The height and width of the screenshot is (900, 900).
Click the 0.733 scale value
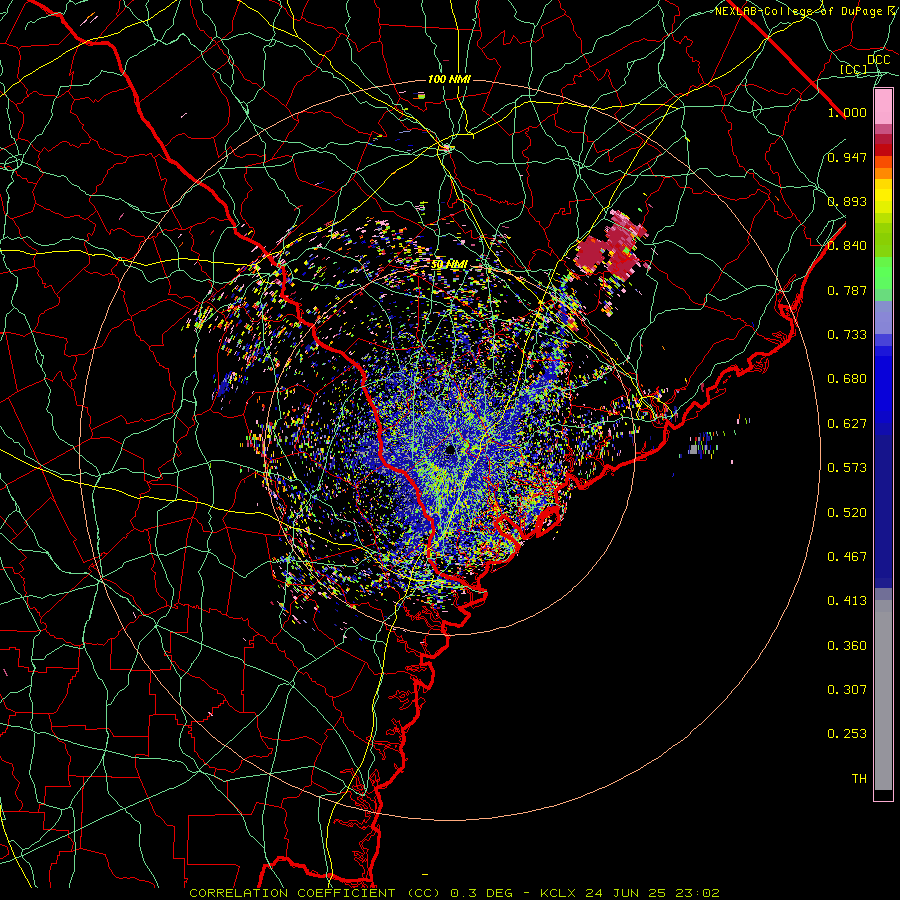[847, 335]
